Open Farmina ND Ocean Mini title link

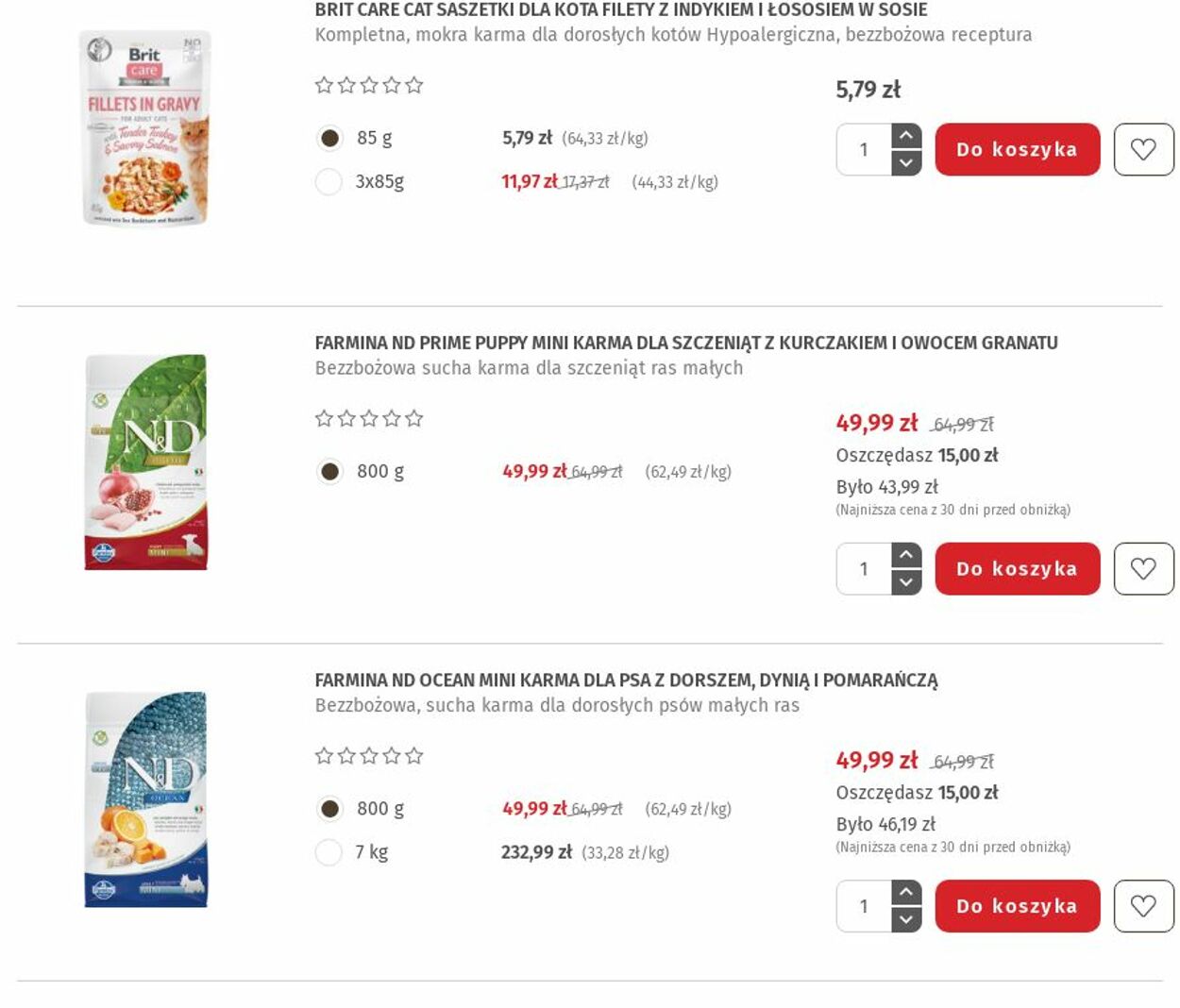point(626,680)
